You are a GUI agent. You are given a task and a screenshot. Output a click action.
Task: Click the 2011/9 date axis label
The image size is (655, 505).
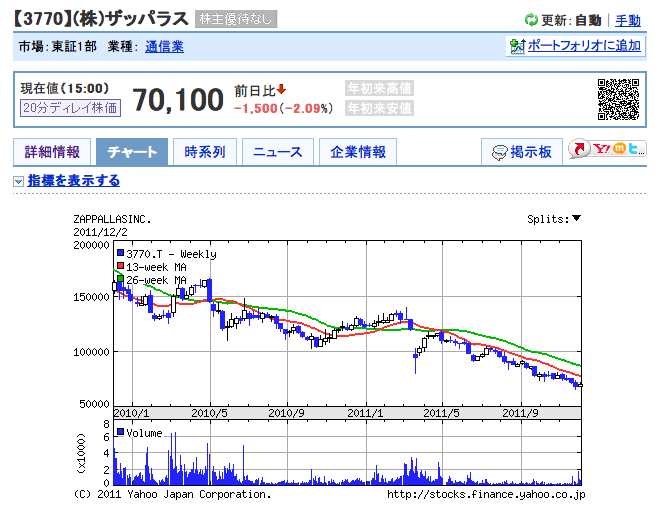click(x=520, y=413)
